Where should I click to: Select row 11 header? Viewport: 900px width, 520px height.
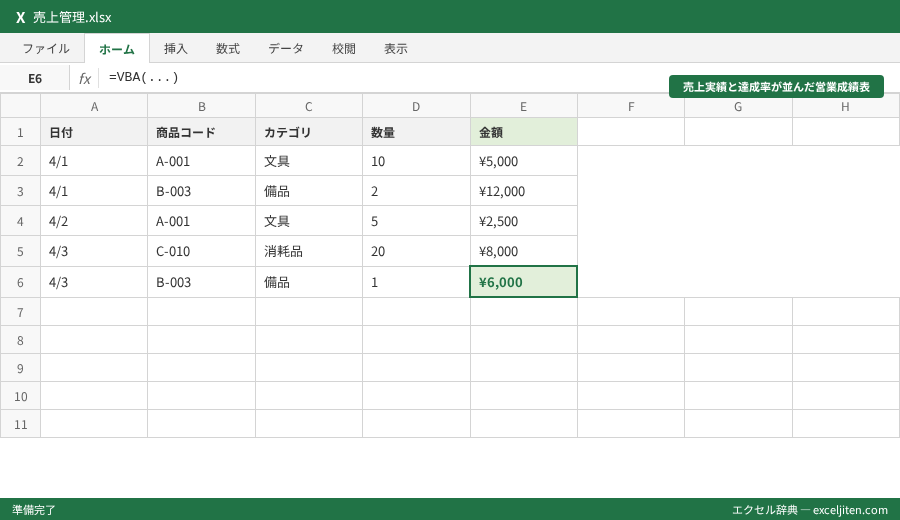click(20, 424)
